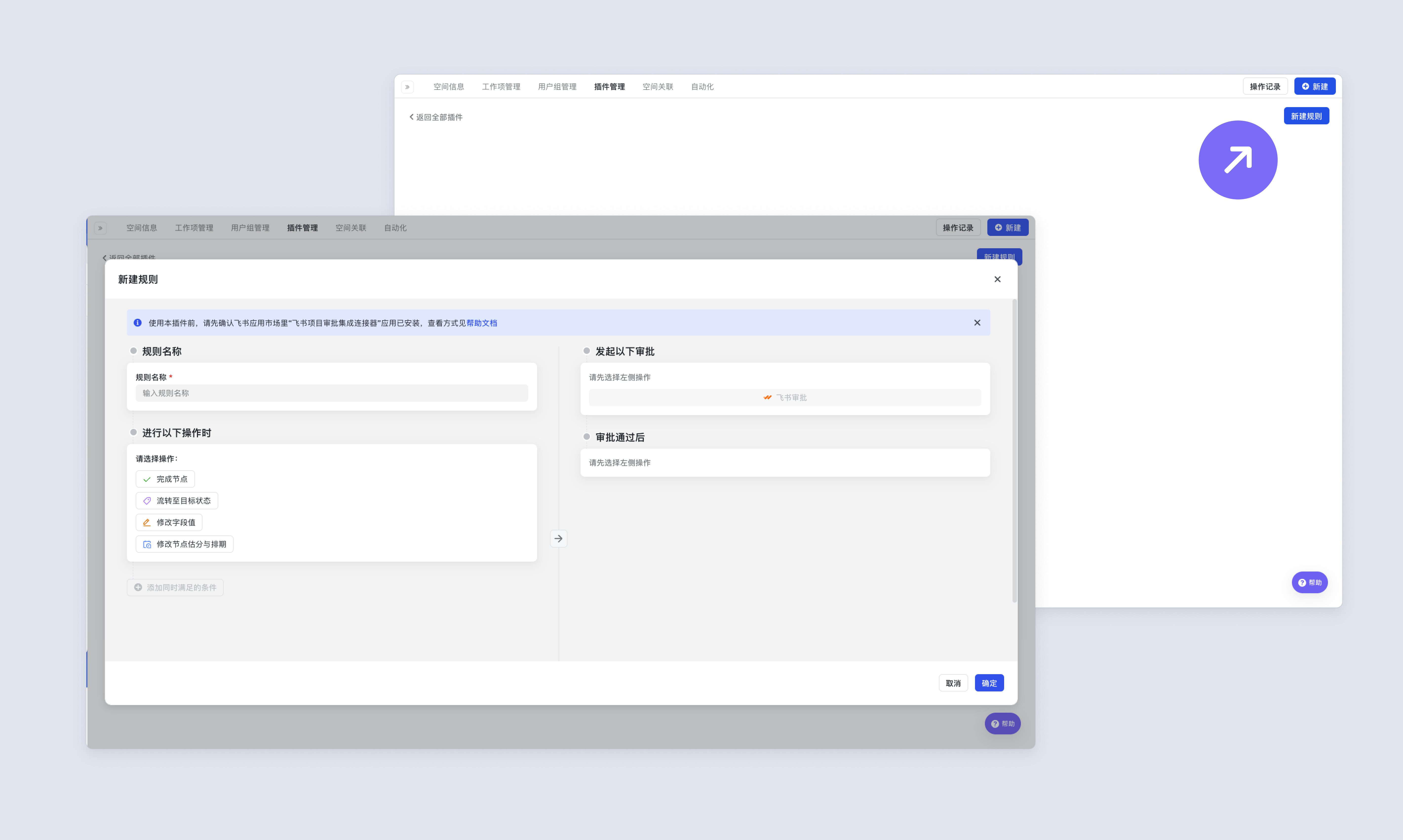This screenshot has height=840, width=1403.
Task: Click 新建规则 button in back window
Action: (1306, 116)
